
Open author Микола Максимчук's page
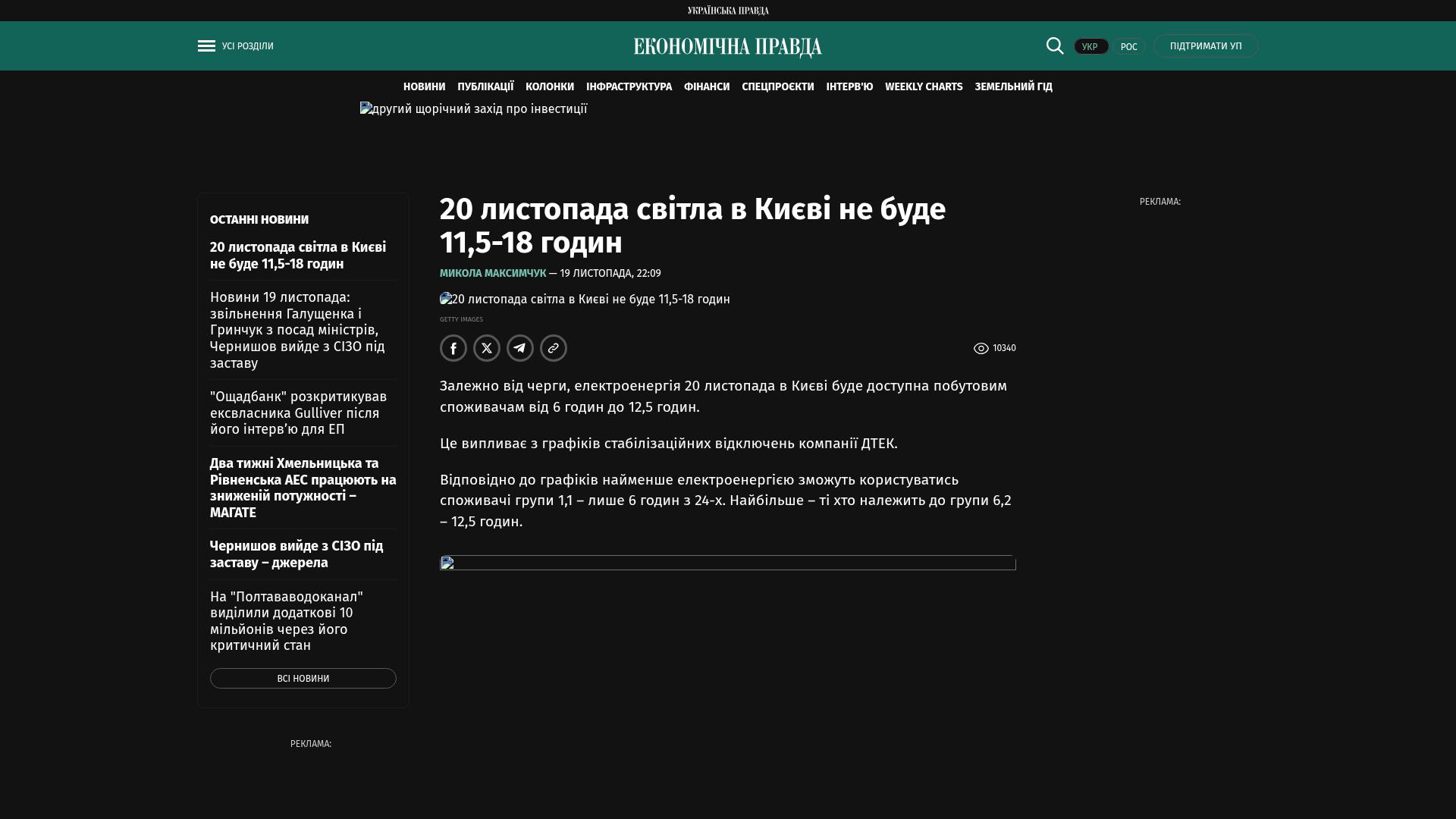(493, 273)
